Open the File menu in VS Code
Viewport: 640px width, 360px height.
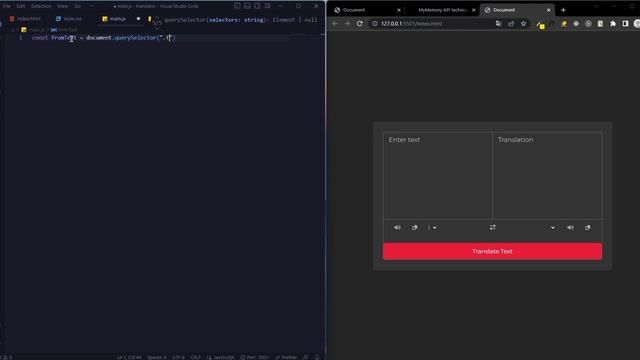click(x=7, y=6)
